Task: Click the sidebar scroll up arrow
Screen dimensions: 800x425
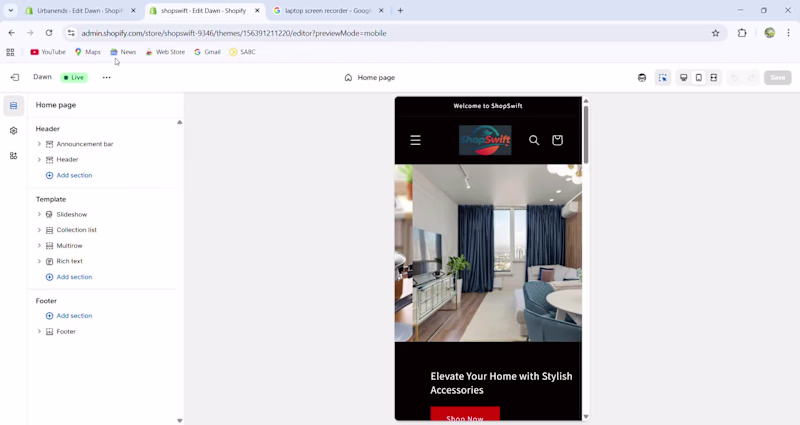Action: 180,122
